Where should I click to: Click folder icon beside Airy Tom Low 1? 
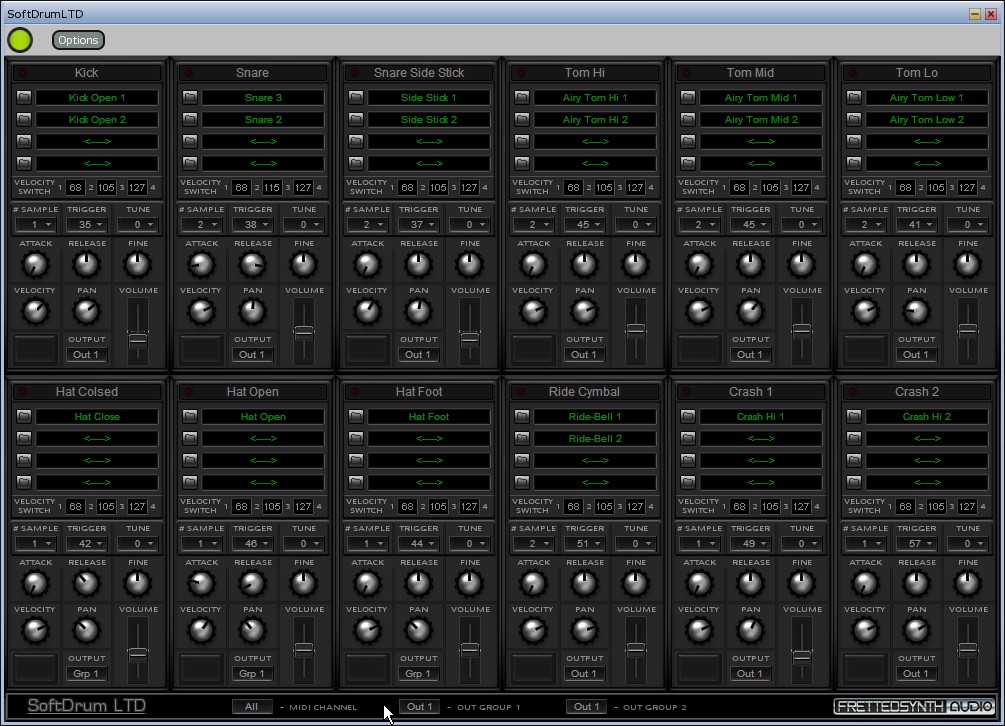854,97
